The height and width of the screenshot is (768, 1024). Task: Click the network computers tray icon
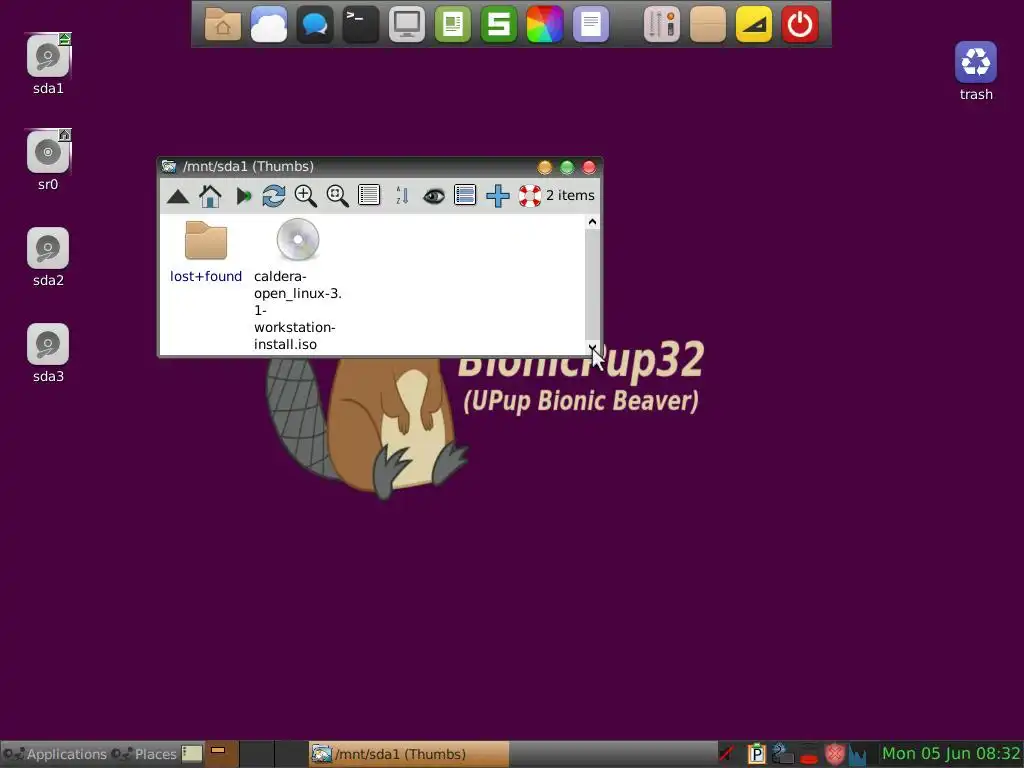coord(782,754)
